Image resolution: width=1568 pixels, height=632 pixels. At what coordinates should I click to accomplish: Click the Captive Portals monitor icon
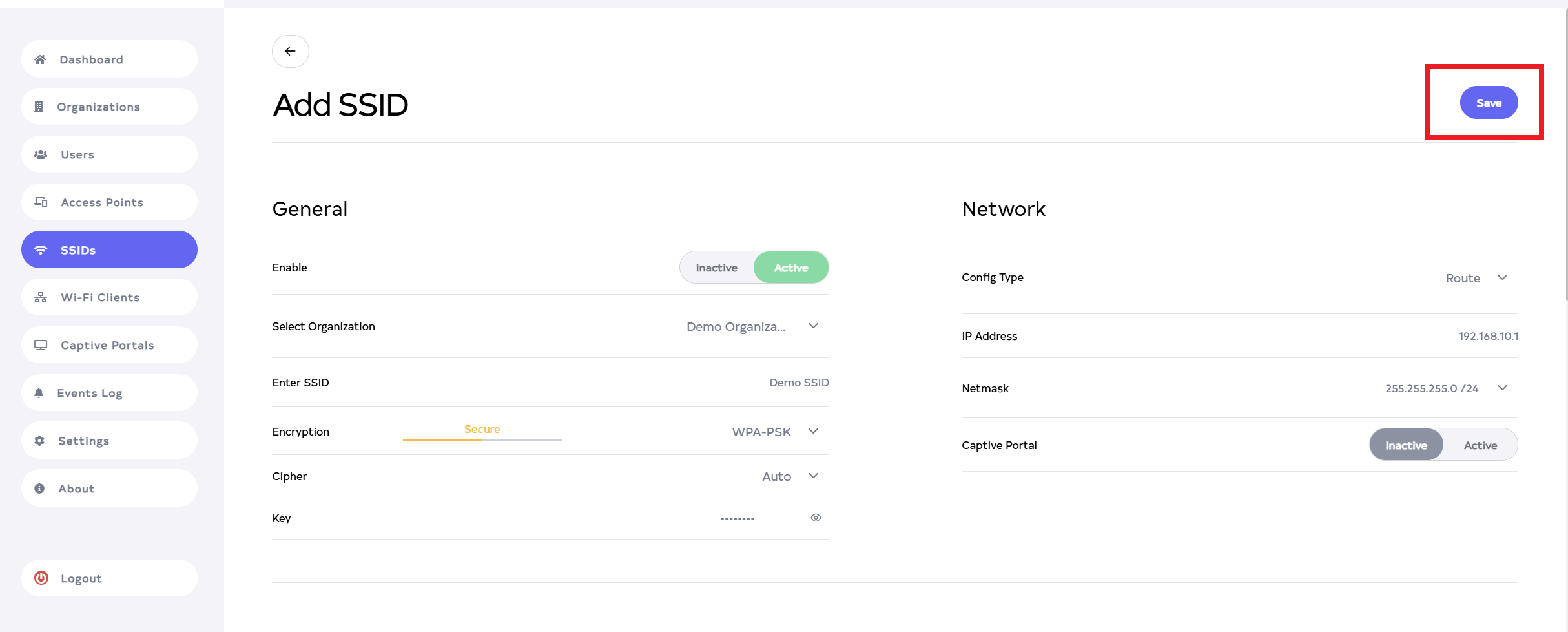coord(41,345)
